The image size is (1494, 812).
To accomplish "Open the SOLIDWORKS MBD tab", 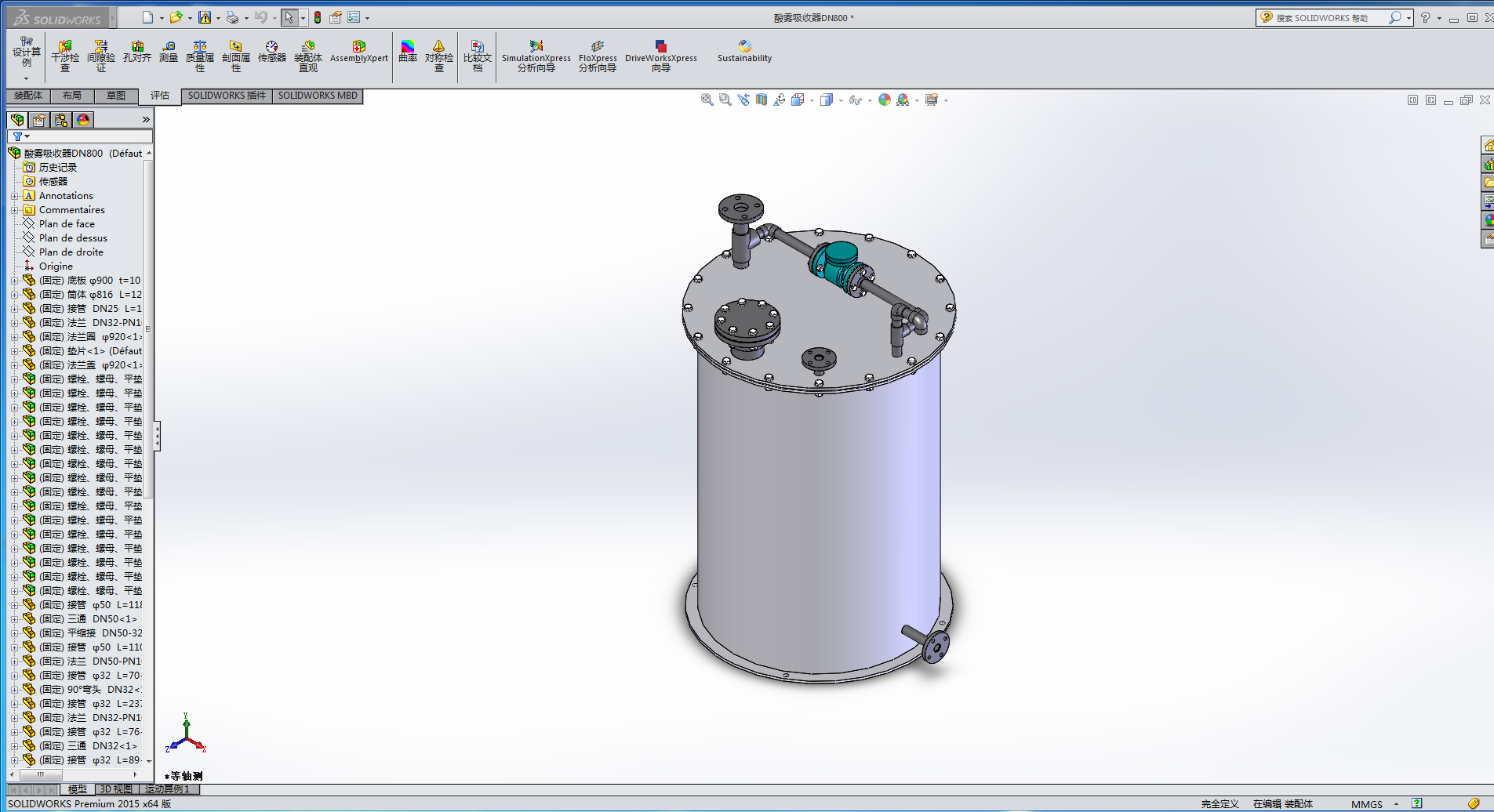I will (318, 96).
